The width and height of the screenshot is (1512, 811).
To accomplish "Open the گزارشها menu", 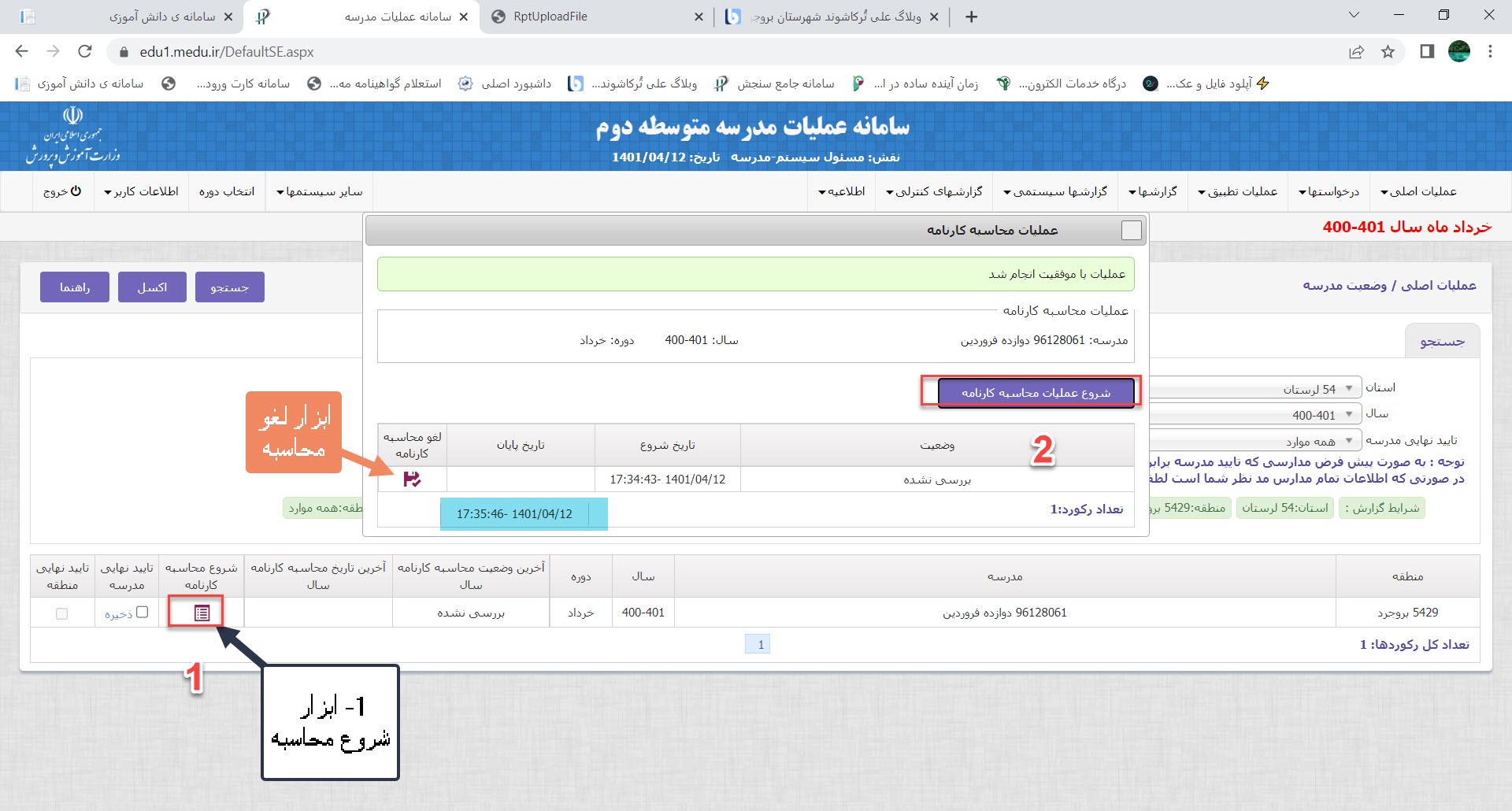I will (x=1153, y=191).
